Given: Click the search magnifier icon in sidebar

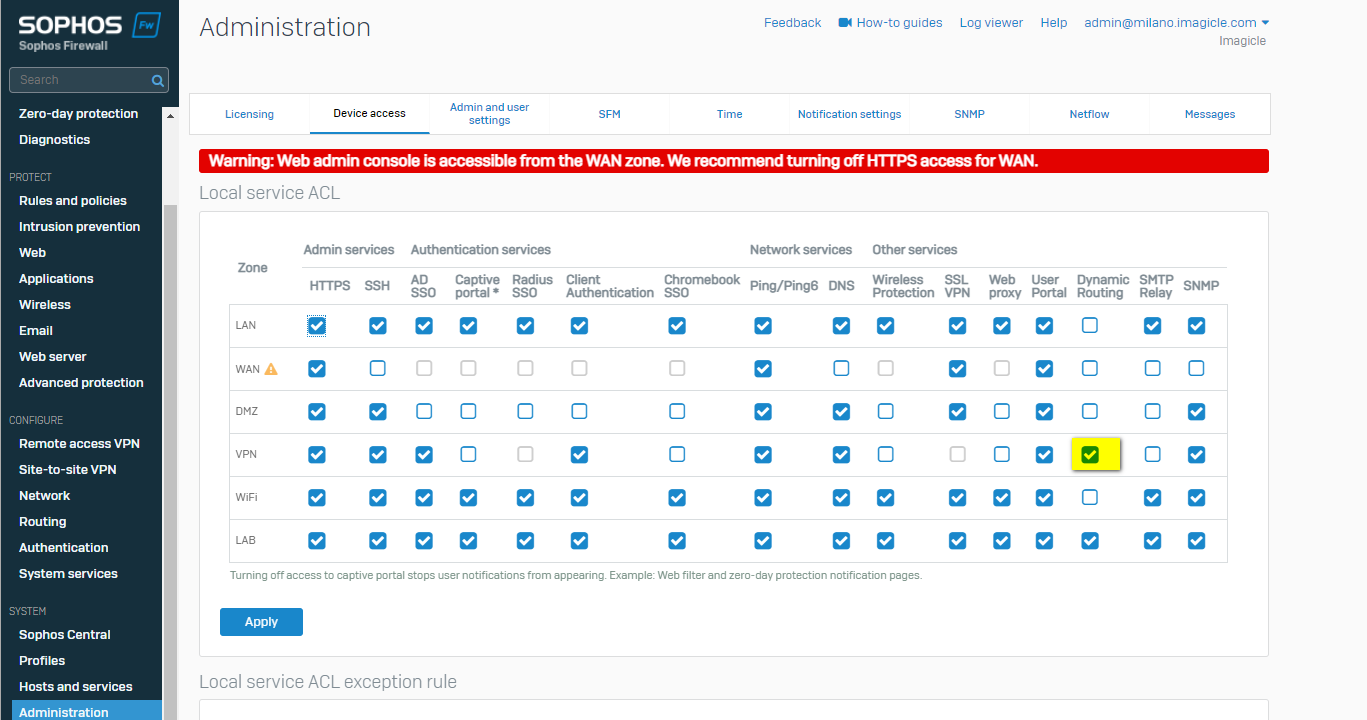Looking at the screenshot, I should (x=157, y=80).
